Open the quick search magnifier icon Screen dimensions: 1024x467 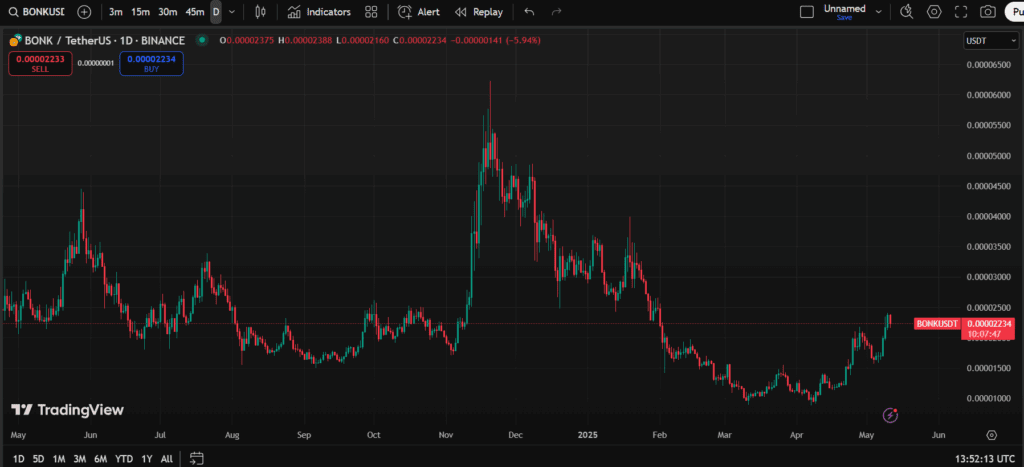point(907,12)
